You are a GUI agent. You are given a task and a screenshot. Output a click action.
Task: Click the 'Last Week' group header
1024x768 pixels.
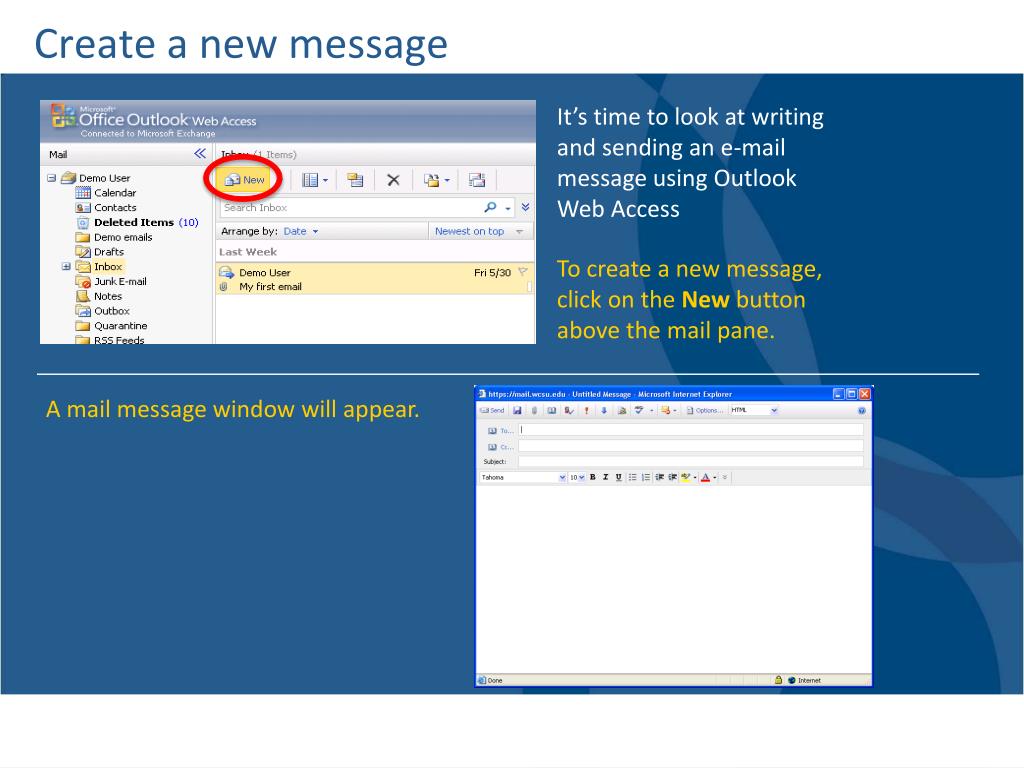[x=248, y=252]
